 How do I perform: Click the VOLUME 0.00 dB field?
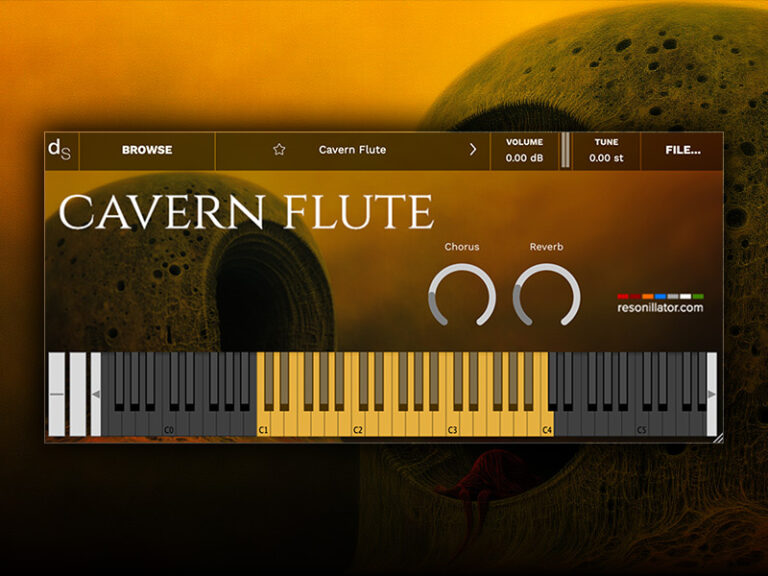524,151
